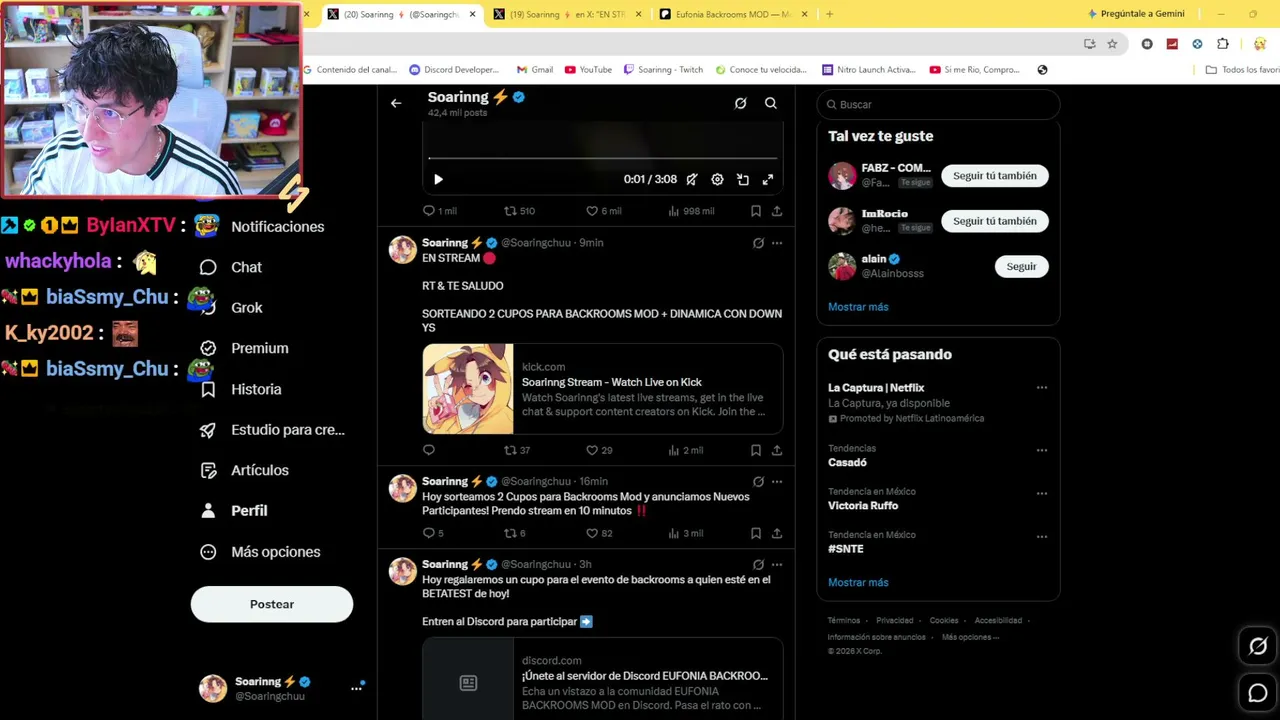Follow alain with the Seguir button
Image resolution: width=1280 pixels, height=720 pixels.
click(x=1021, y=267)
